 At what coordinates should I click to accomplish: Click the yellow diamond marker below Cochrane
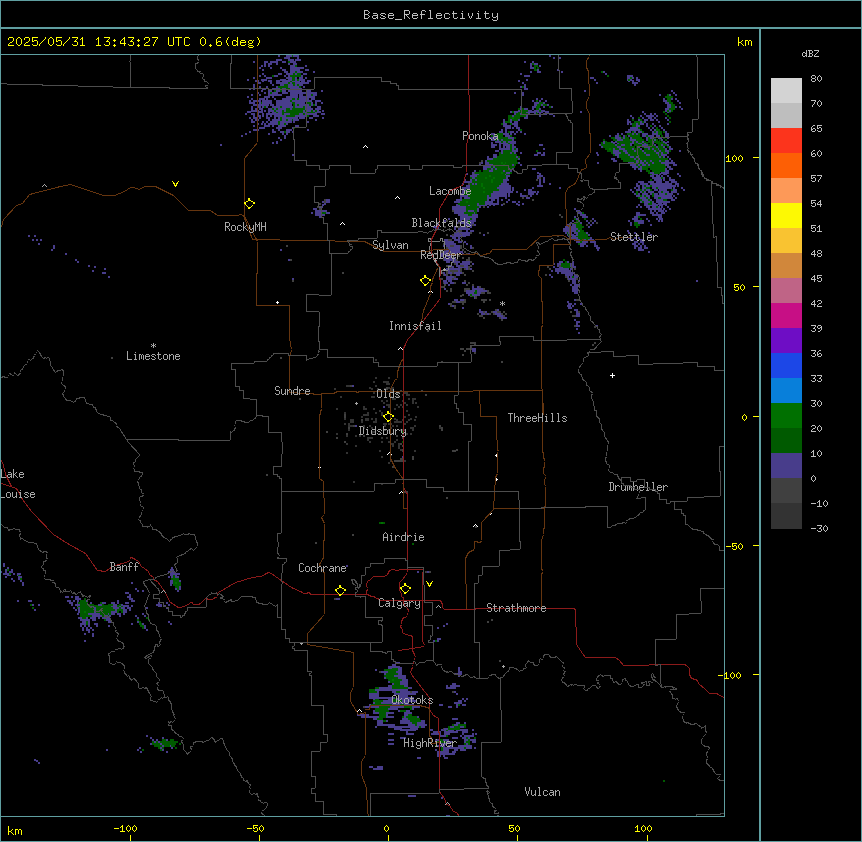340,590
